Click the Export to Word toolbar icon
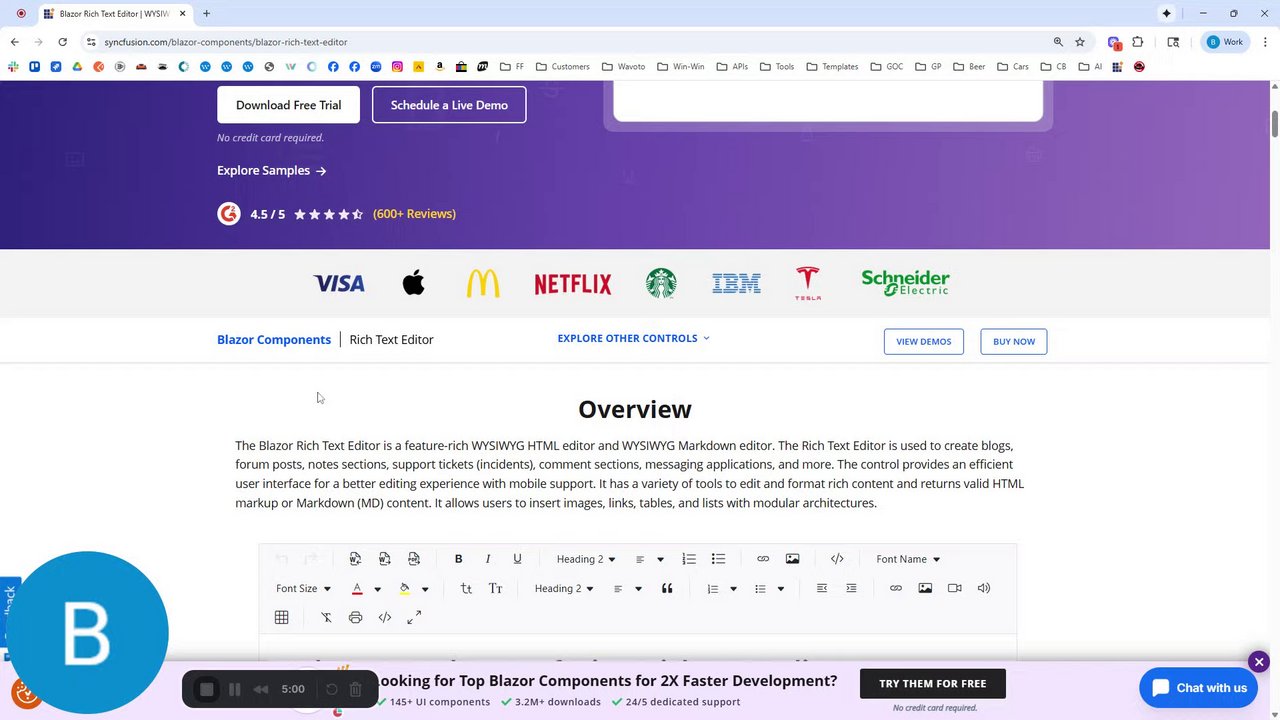Screen dimensions: 1280x720 tap(384, 559)
